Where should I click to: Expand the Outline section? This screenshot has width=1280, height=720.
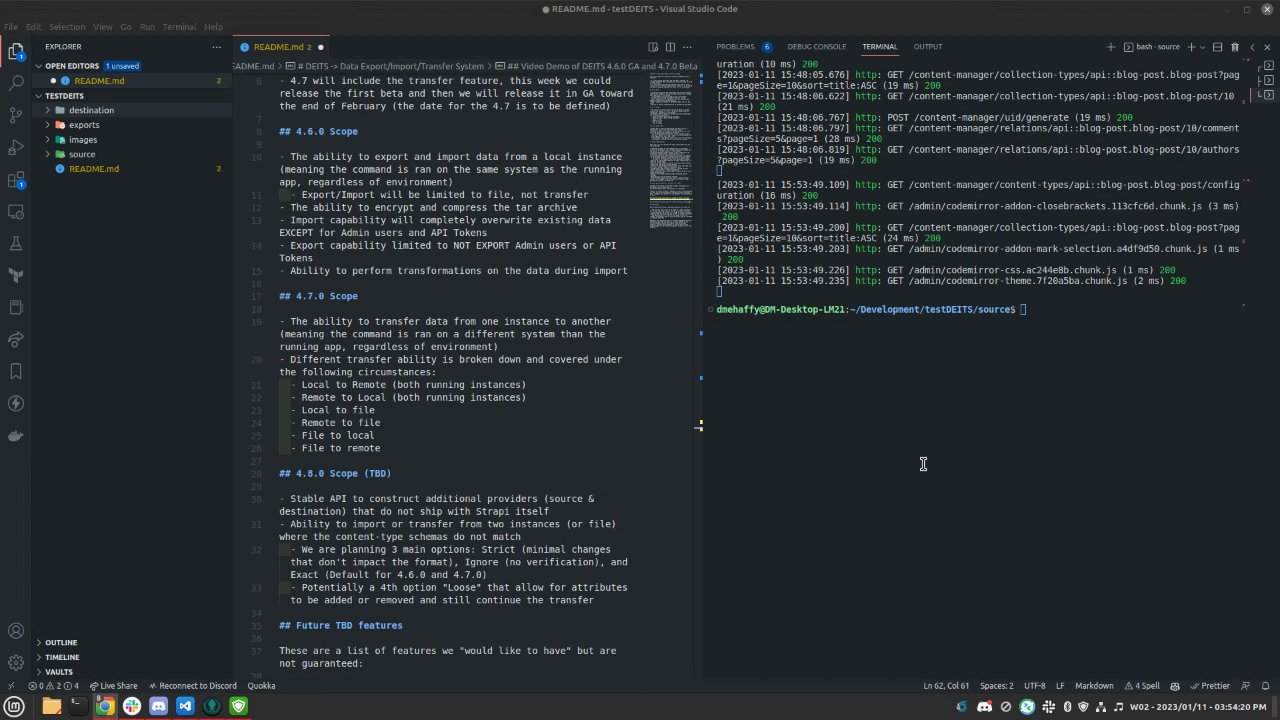tap(132, 642)
